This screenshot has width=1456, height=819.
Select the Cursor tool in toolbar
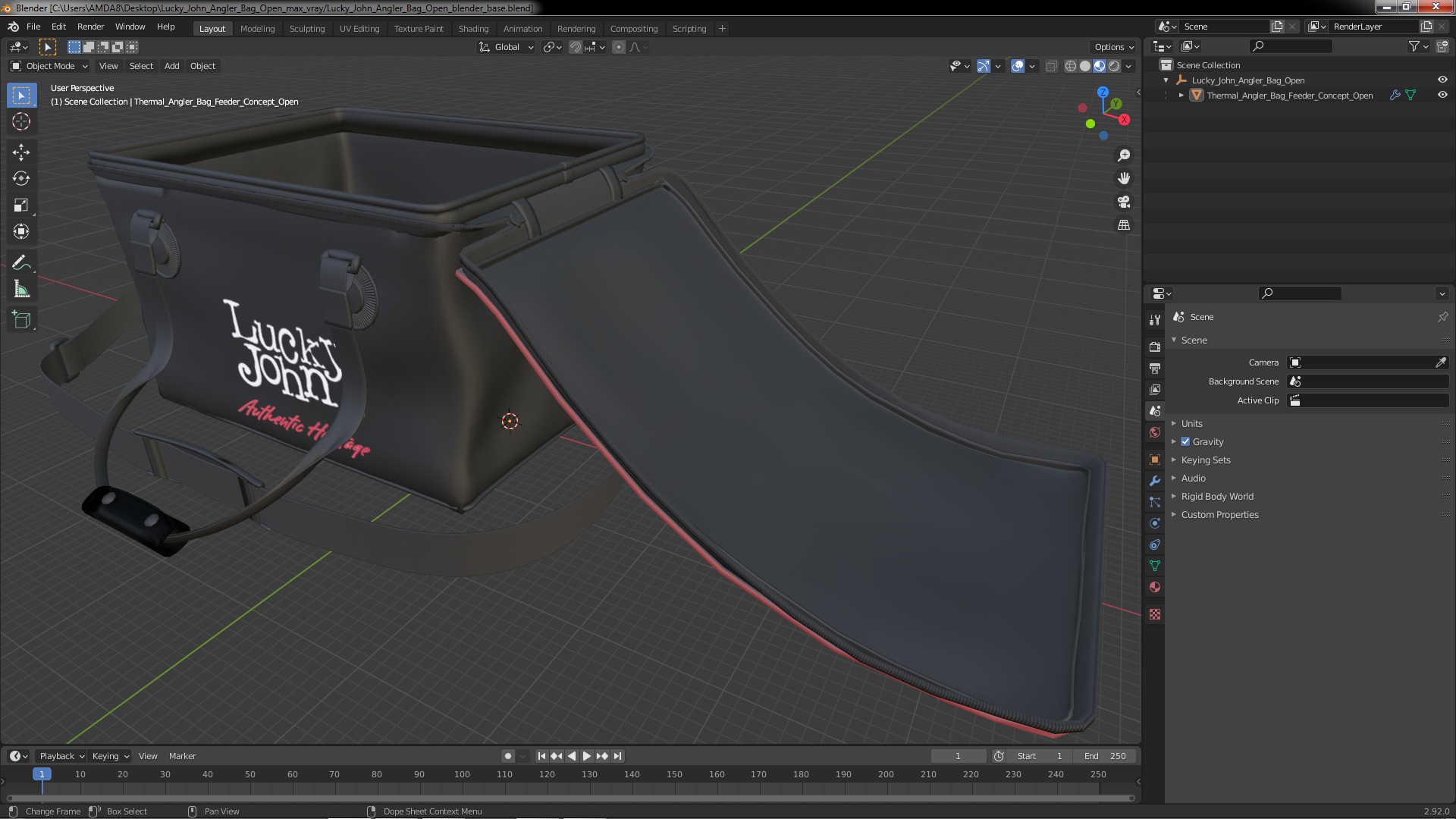(21, 121)
